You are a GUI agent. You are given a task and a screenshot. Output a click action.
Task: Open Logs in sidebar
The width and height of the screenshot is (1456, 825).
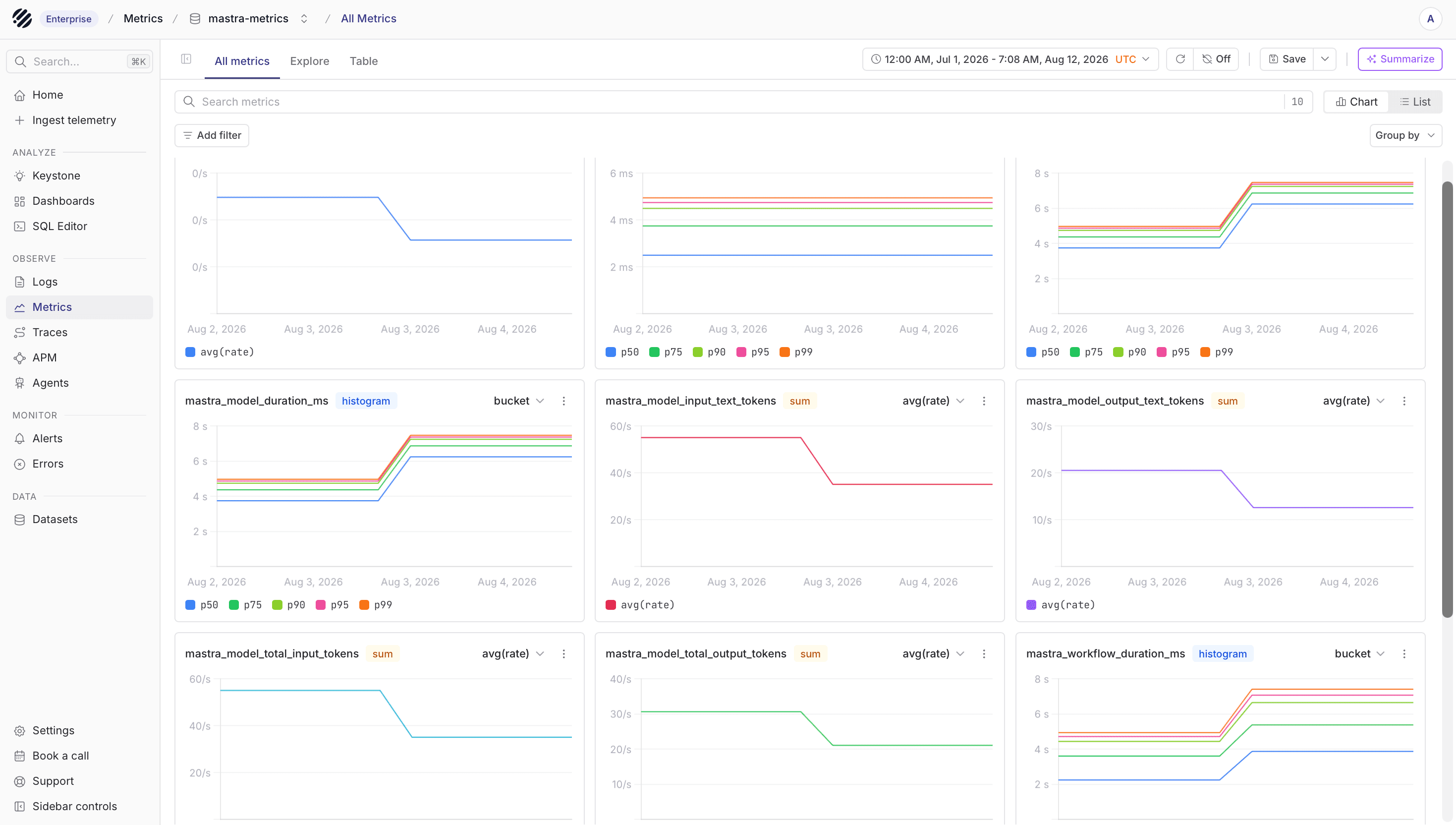80,282
